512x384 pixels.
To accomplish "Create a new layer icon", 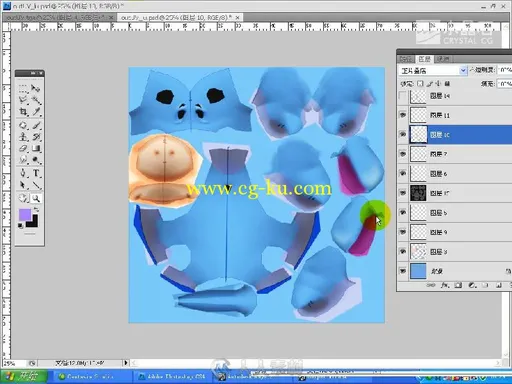I will click(499, 285).
